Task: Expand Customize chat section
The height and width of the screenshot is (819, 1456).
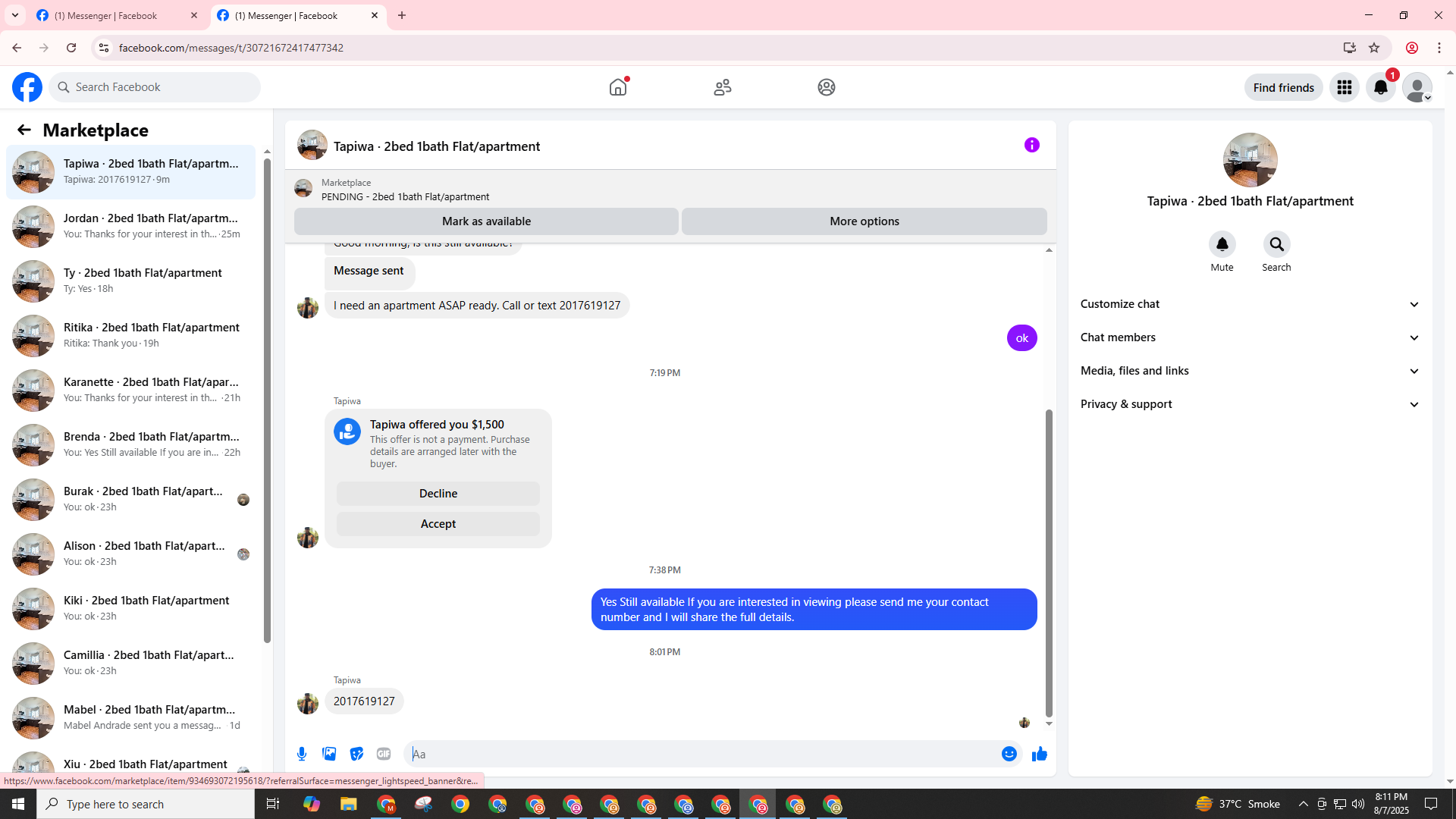Action: coord(1250,304)
